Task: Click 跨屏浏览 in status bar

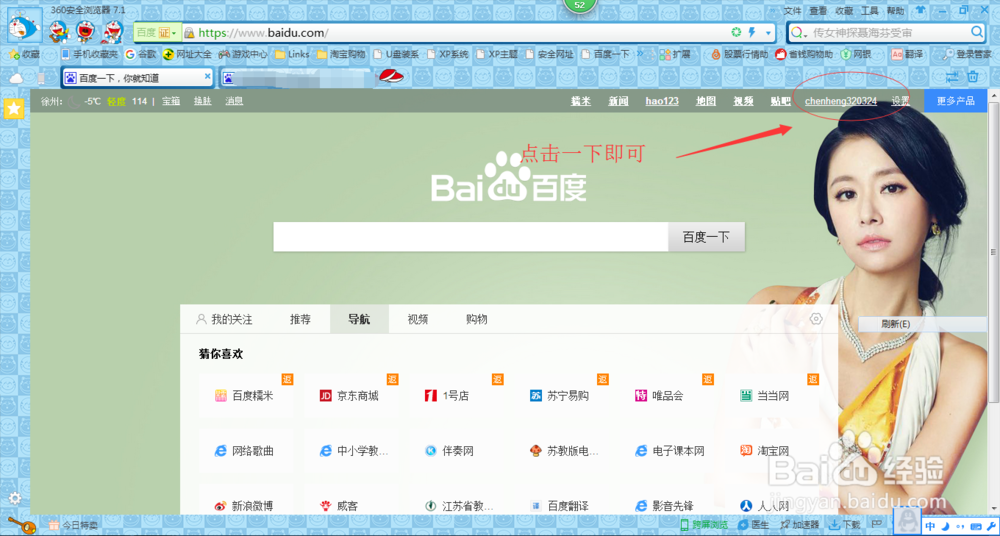Action: (x=704, y=525)
